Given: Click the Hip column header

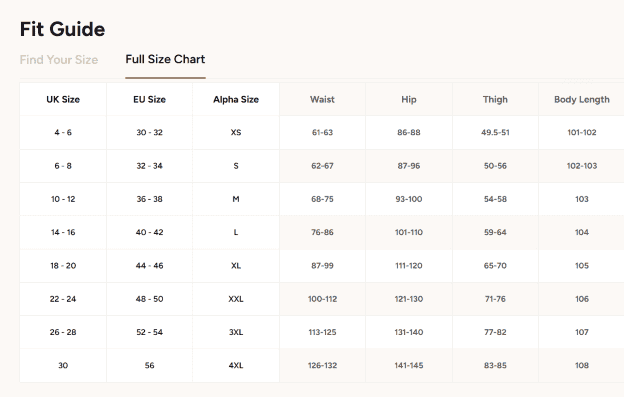Looking at the screenshot, I should (x=409, y=99).
